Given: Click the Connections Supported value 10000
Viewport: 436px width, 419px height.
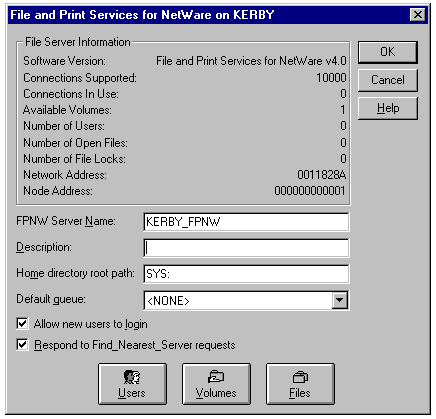Looking at the screenshot, I should tap(331, 78).
